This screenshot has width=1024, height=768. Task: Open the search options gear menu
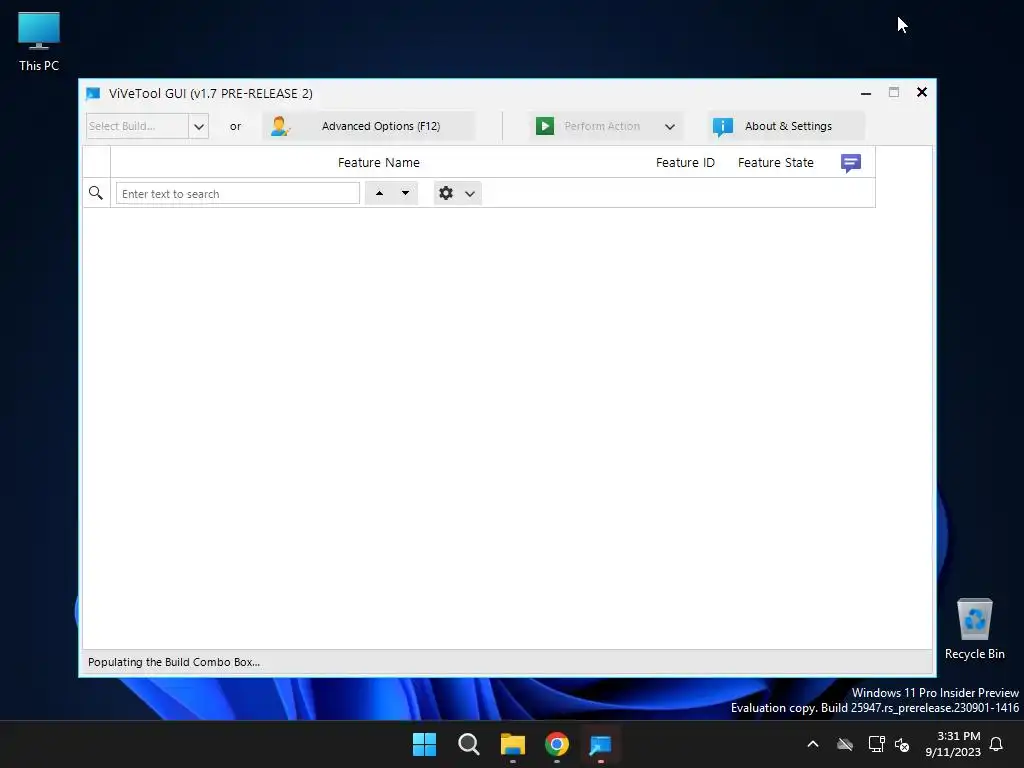(457, 193)
